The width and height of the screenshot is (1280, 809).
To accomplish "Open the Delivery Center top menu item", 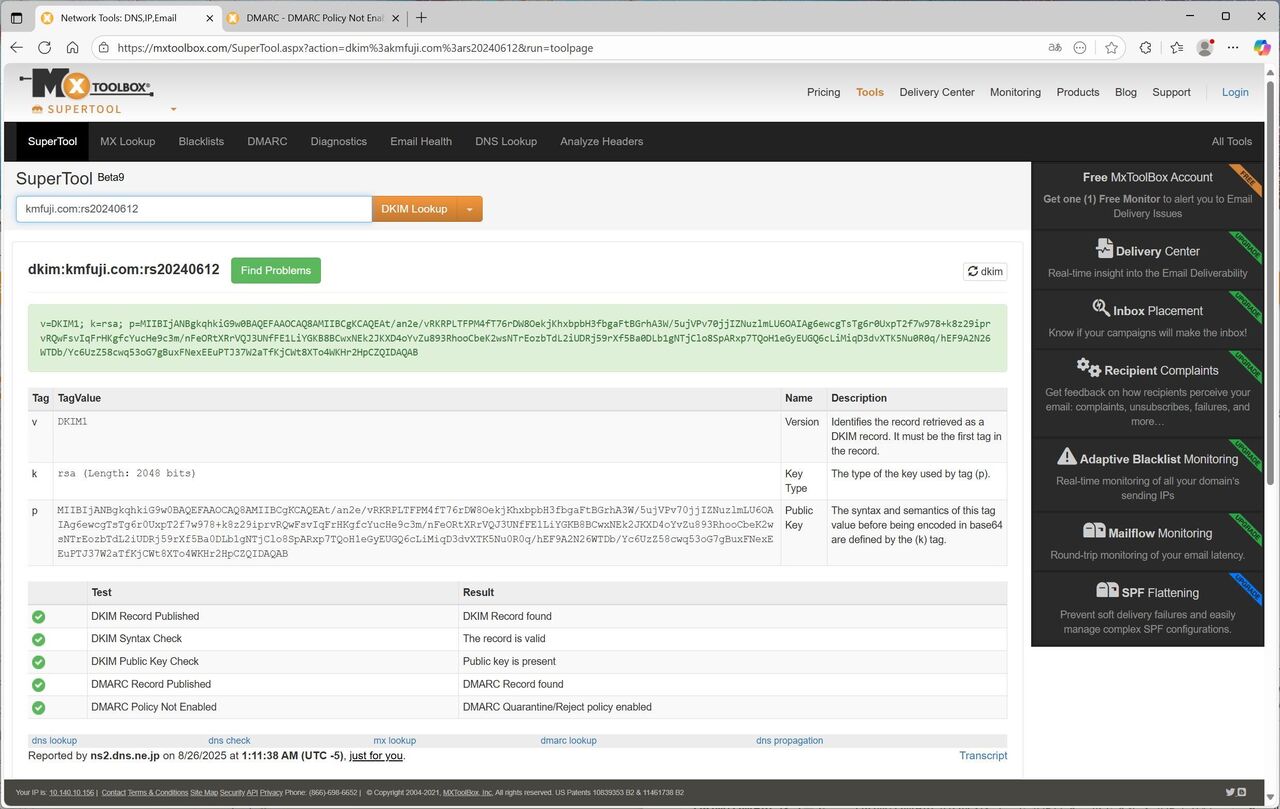I will [937, 92].
